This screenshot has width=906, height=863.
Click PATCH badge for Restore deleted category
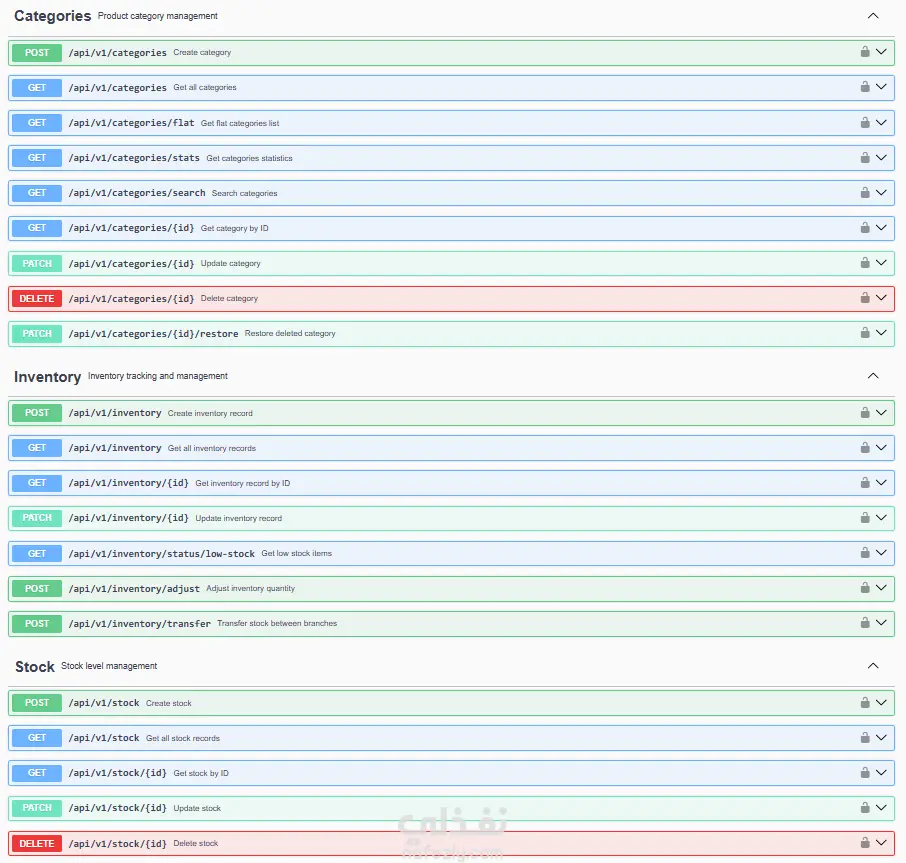coord(37,333)
